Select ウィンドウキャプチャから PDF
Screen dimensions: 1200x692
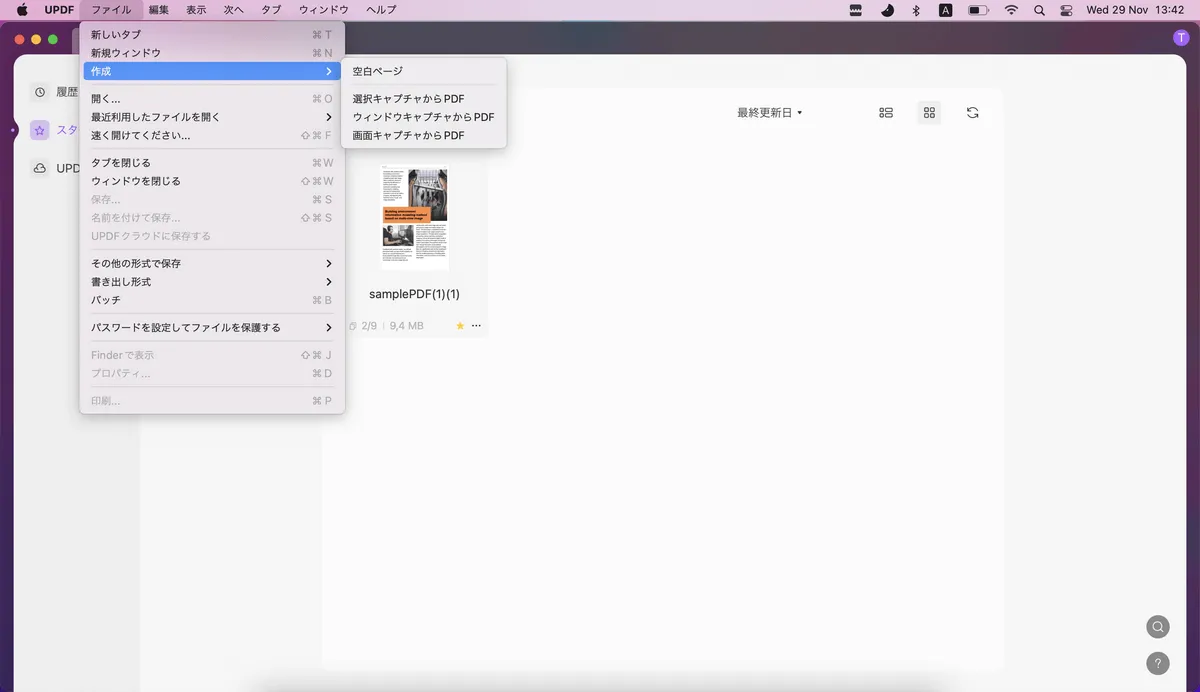click(424, 117)
